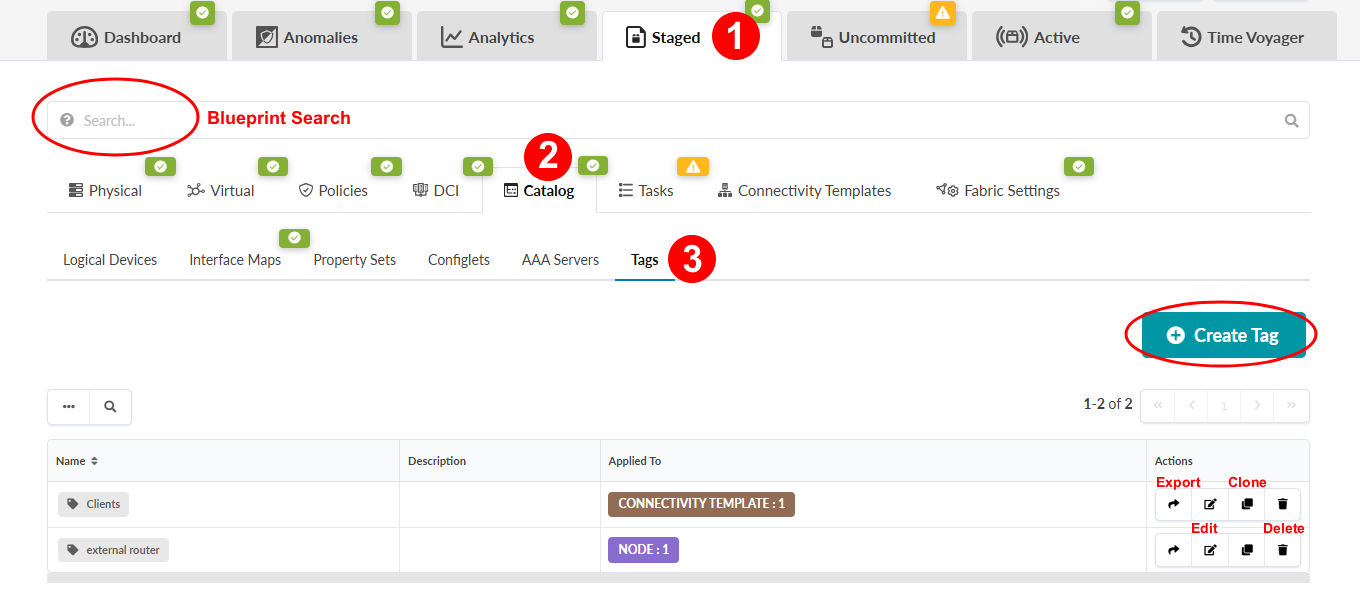Open the DCI sub-tab
The width and height of the screenshot is (1360, 593).
[x=436, y=190]
